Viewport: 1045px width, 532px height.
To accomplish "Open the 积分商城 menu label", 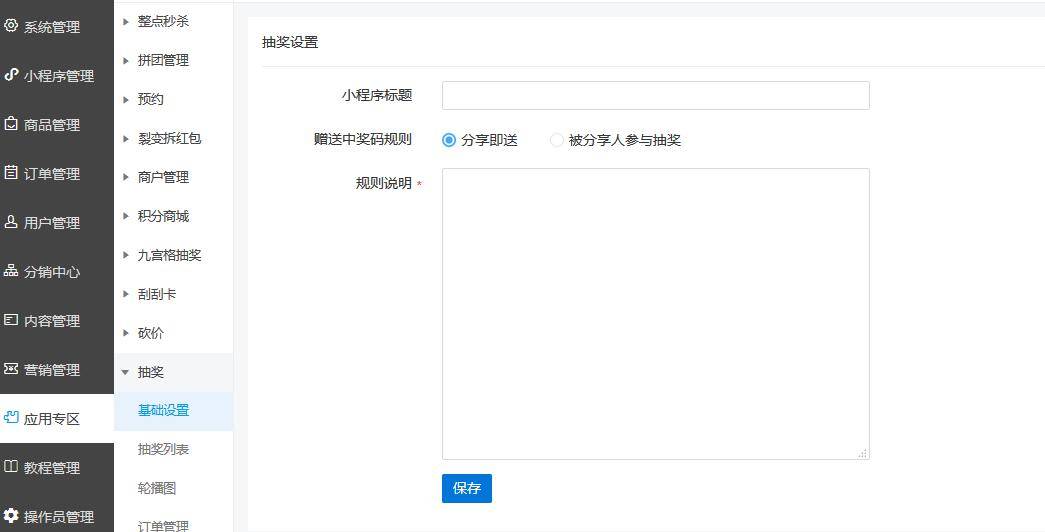I will coord(163,216).
